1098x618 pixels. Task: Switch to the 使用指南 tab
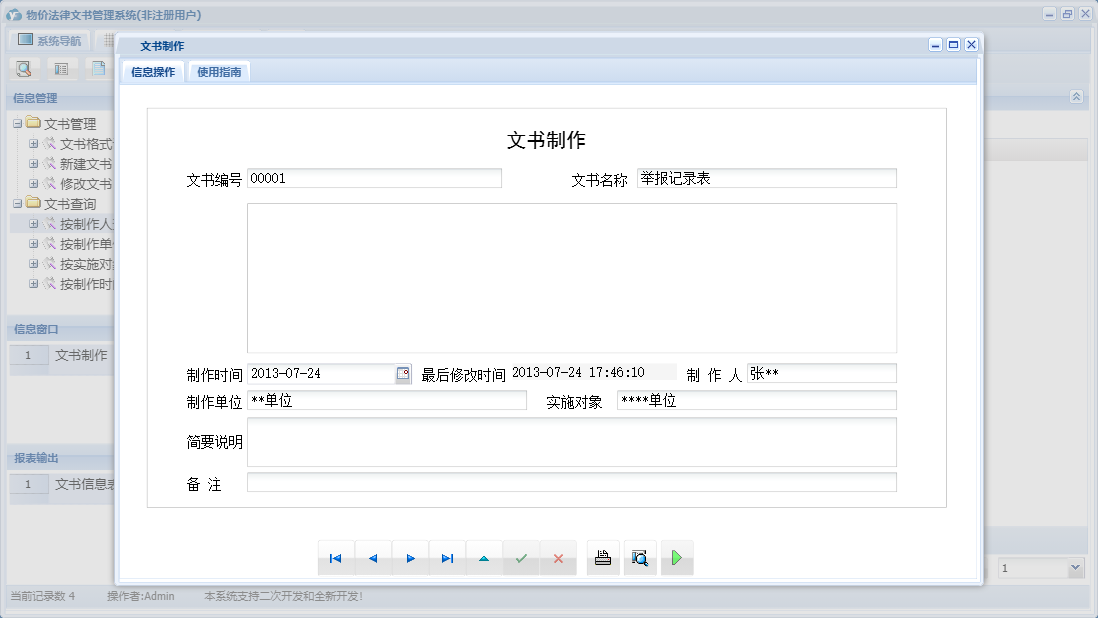pos(218,72)
